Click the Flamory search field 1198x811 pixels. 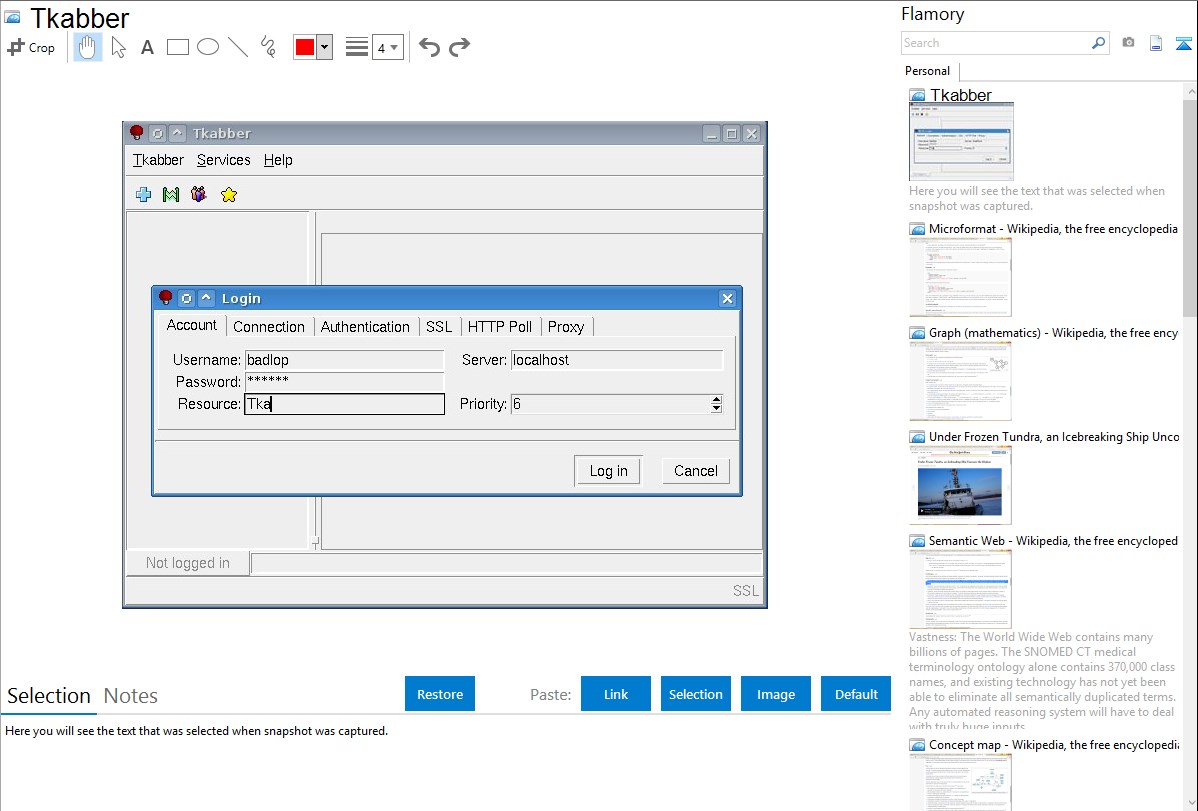995,43
